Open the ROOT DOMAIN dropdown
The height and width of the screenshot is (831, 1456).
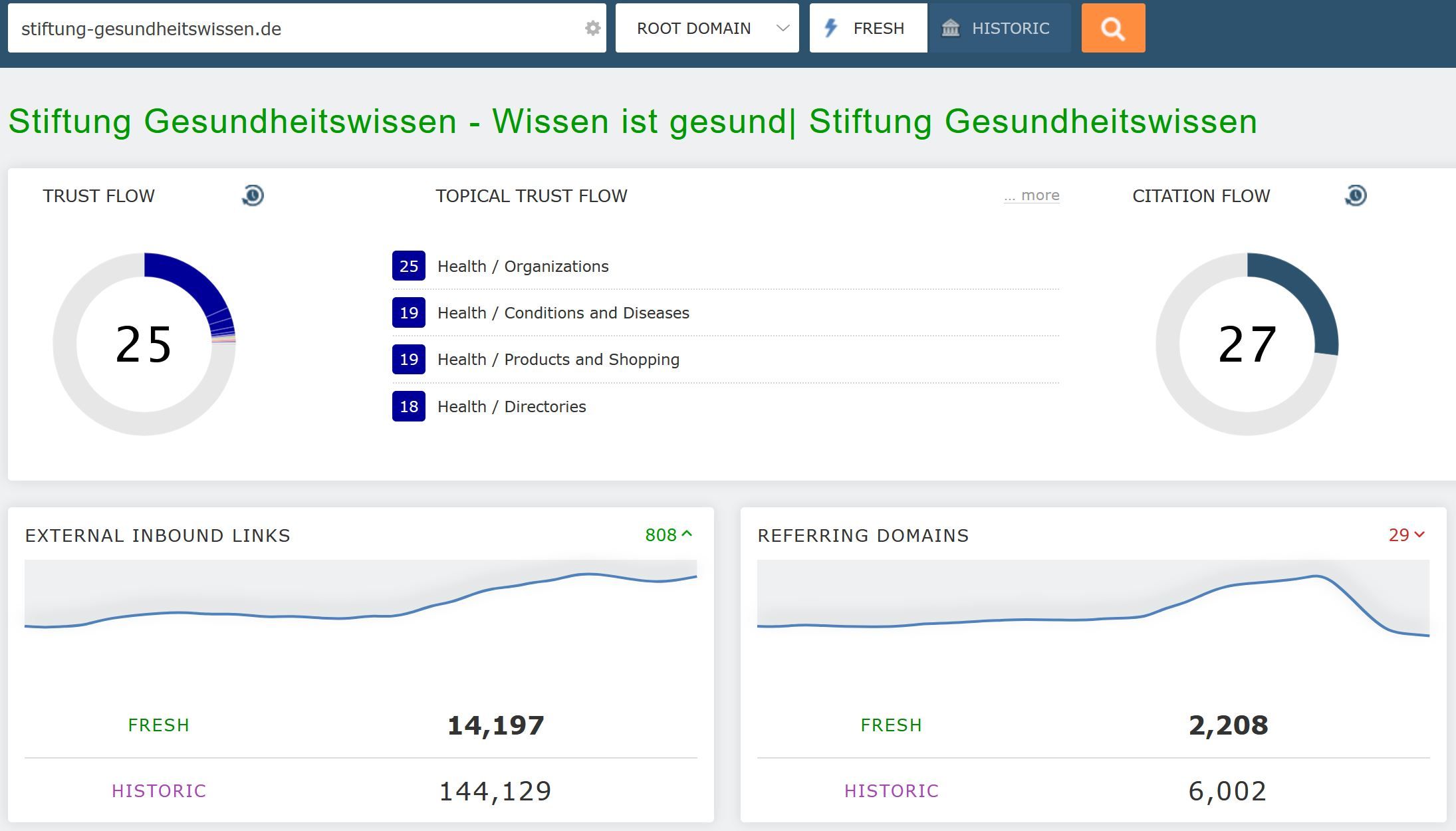tap(707, 28)
